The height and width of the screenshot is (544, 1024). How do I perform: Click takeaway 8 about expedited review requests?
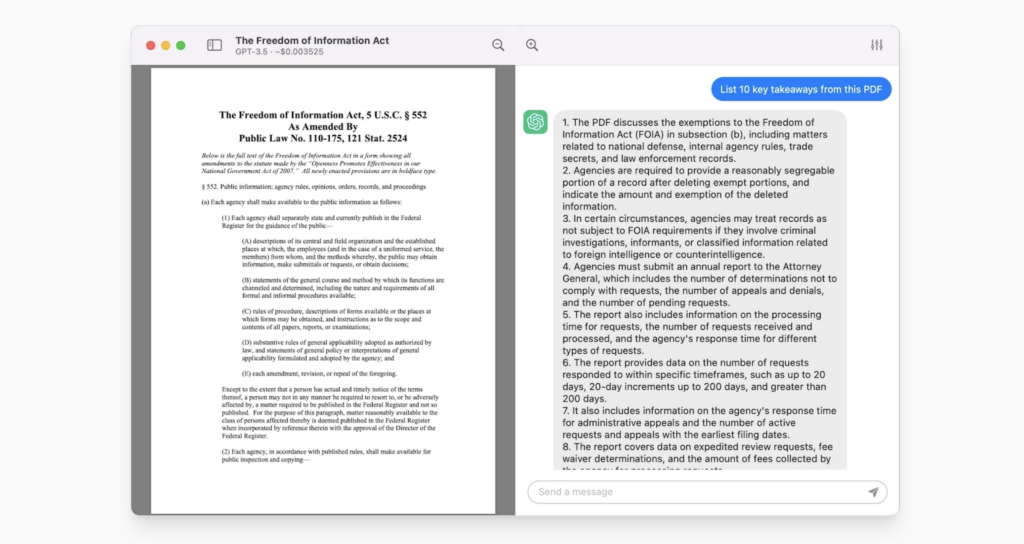pyautogui.click(x=697, y=457)
